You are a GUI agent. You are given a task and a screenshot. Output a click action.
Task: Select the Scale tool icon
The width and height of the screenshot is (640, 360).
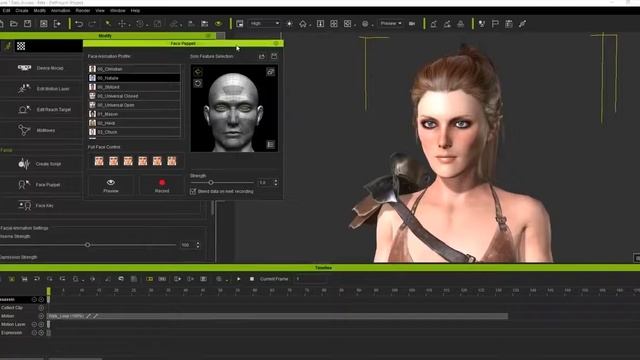(x=158, y=24)
